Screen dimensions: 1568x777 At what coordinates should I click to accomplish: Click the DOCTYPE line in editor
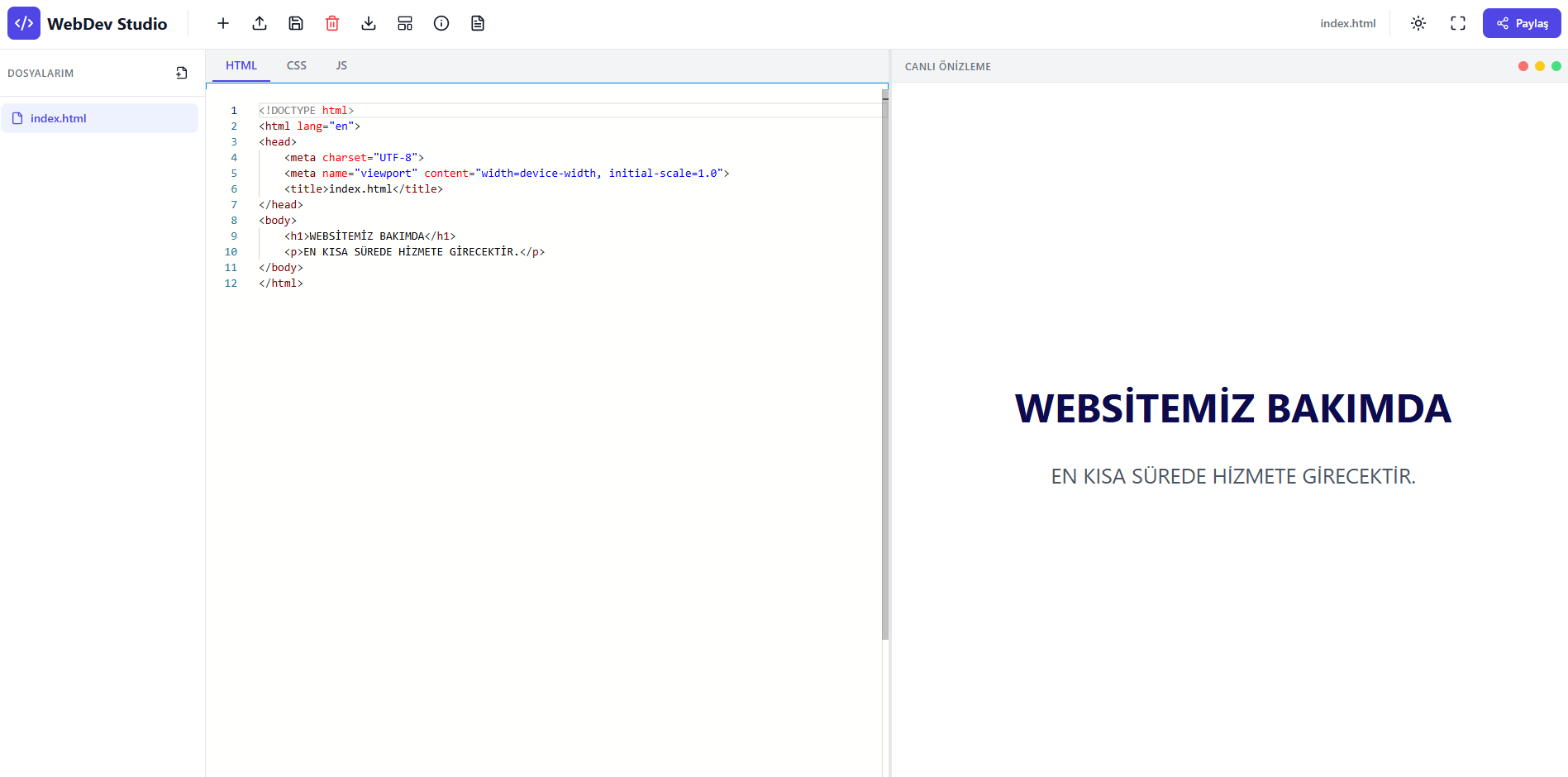(307, 110)
